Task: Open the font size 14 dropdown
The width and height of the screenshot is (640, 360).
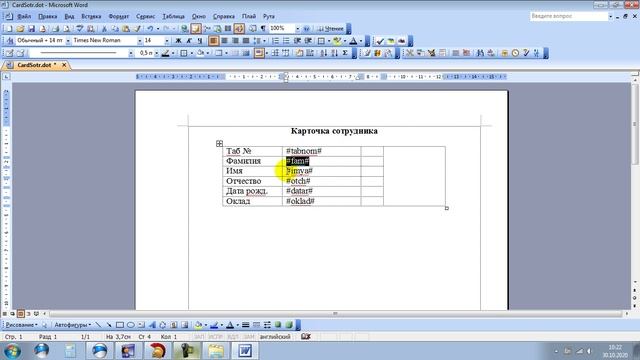Action: pyautogui.click(x=167, y=41)
